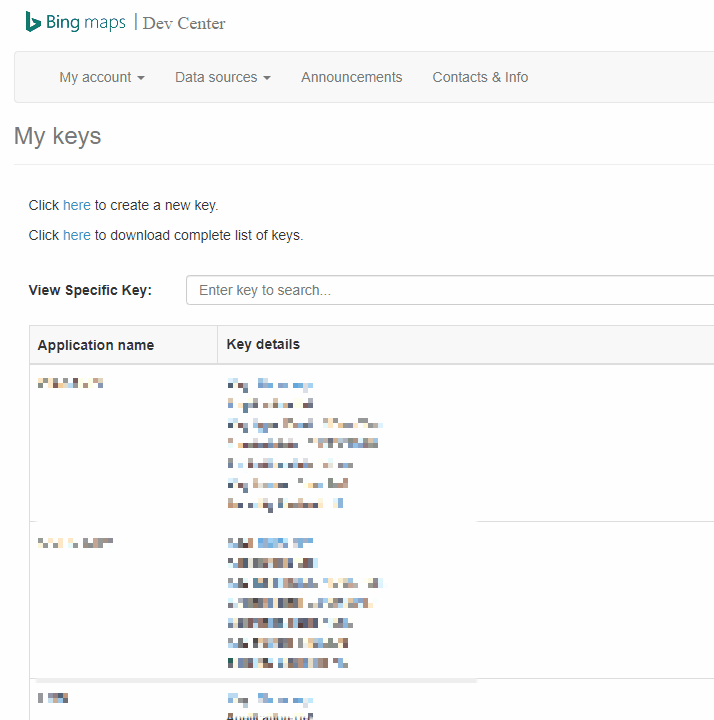
Task: Select the first blurred application name in table
Action: (x=70, y=383)
